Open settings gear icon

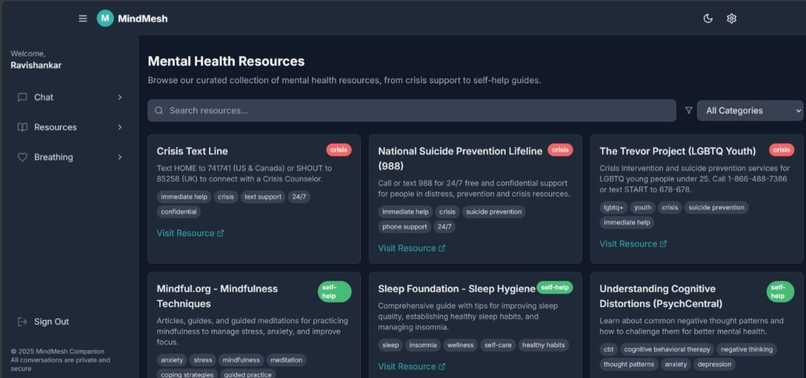(x=731, y=19)
